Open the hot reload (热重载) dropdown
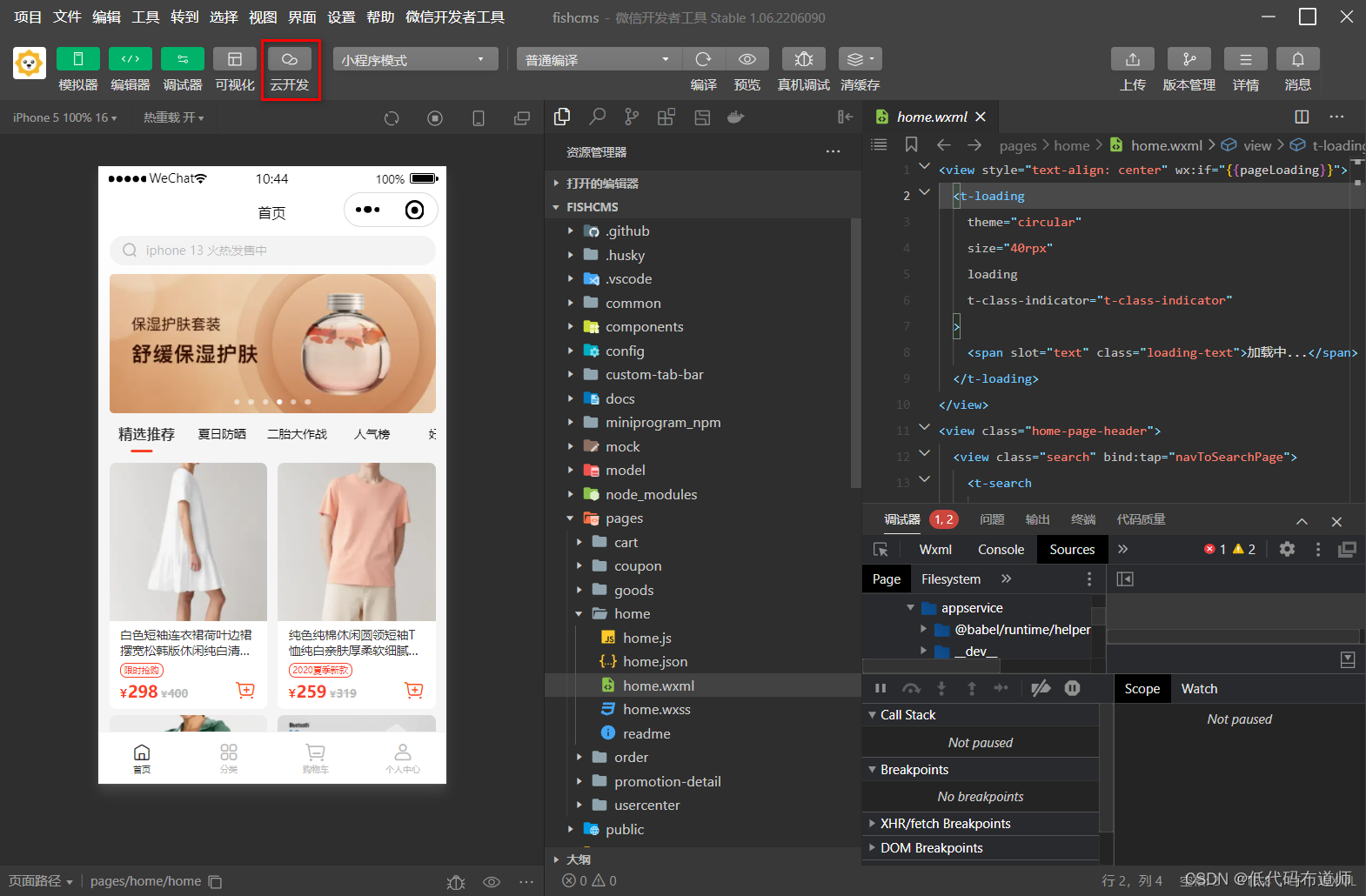 (x=174, y=117)
